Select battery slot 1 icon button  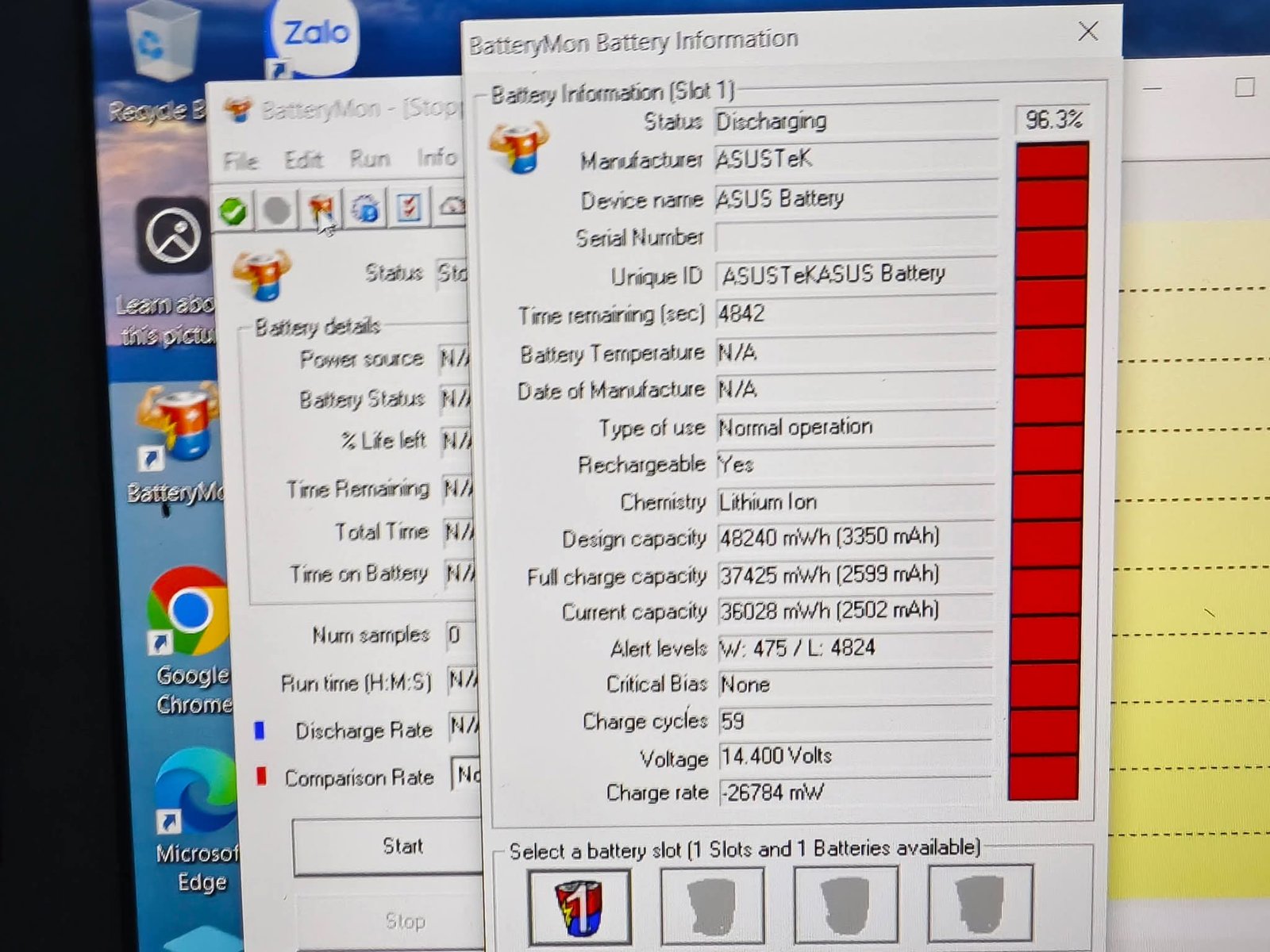579,907
